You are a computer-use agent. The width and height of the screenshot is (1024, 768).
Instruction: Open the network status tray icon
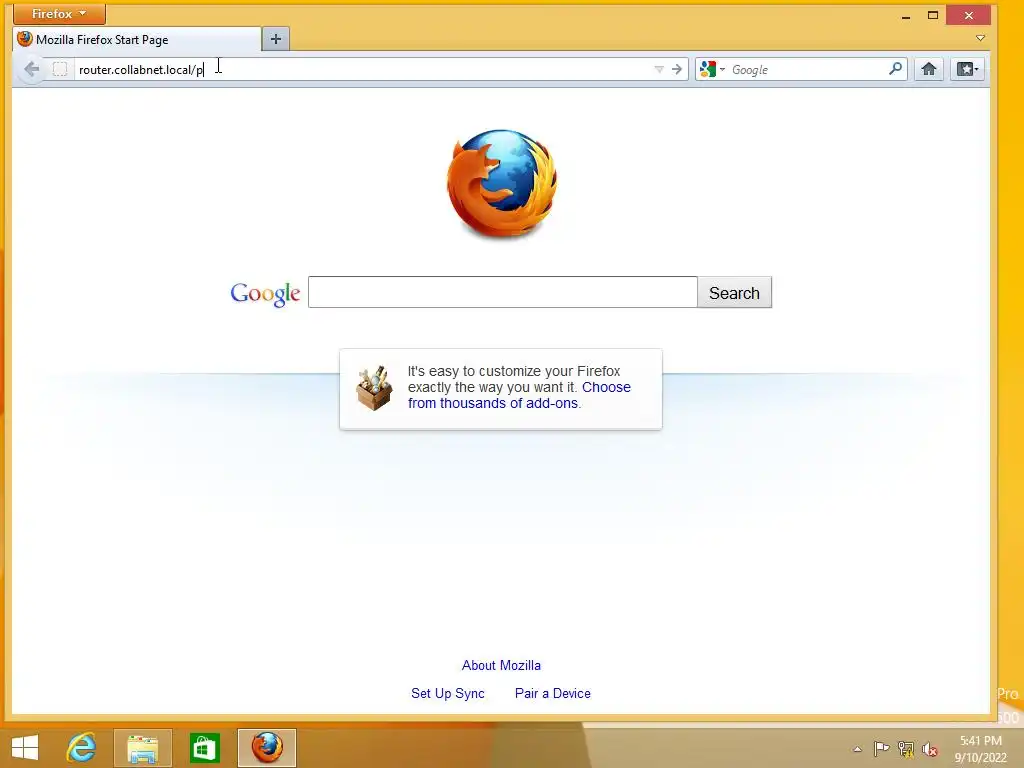[906, 748]
